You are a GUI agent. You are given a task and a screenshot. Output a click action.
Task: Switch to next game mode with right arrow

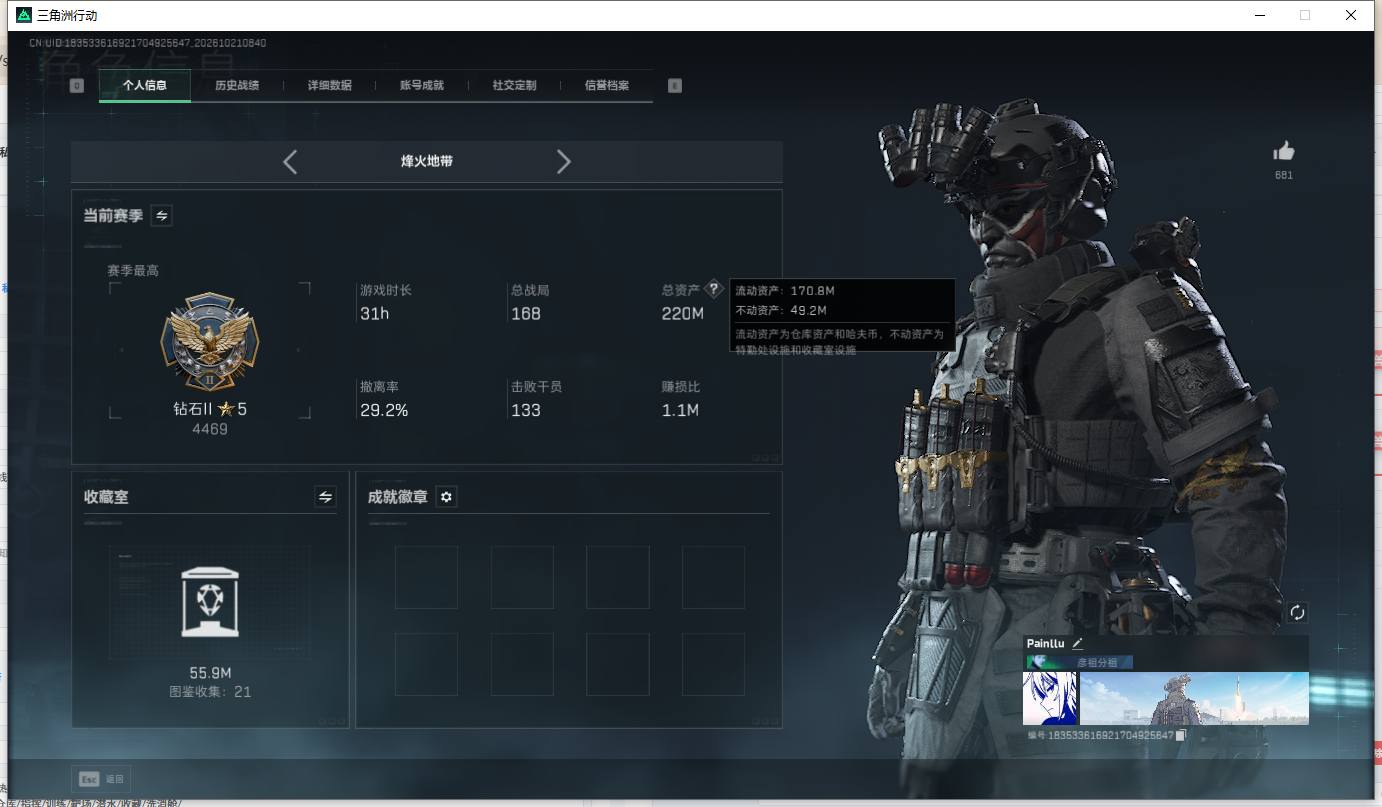564,162
